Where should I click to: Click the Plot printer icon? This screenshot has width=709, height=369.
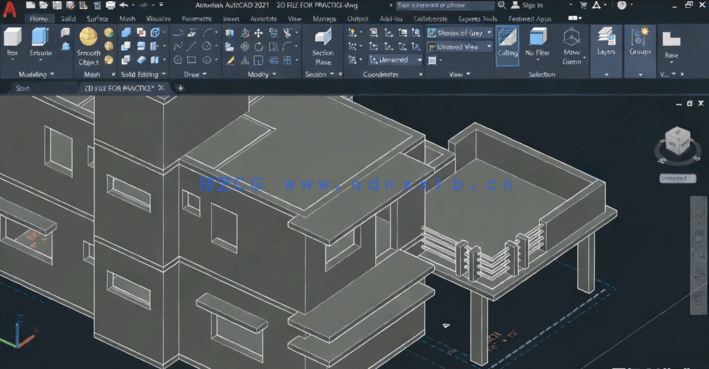click(x=110, y=5)
